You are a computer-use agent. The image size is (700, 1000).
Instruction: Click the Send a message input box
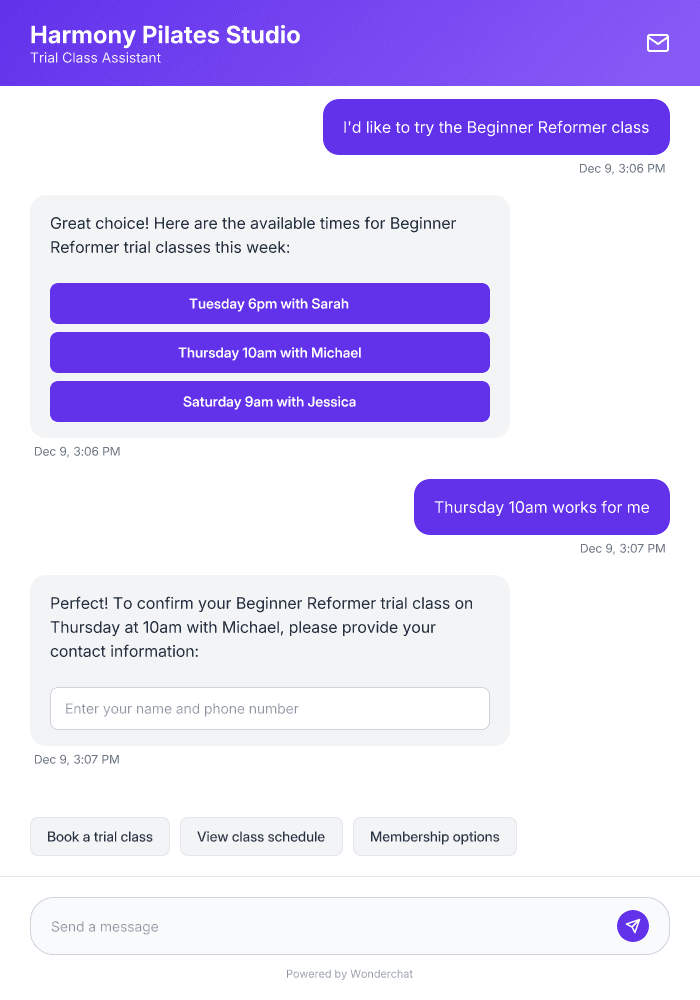[x=300, y=925]
